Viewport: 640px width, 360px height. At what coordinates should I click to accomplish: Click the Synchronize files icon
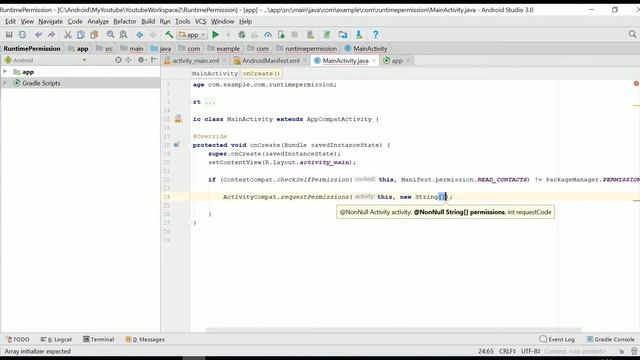coord(22,35)
